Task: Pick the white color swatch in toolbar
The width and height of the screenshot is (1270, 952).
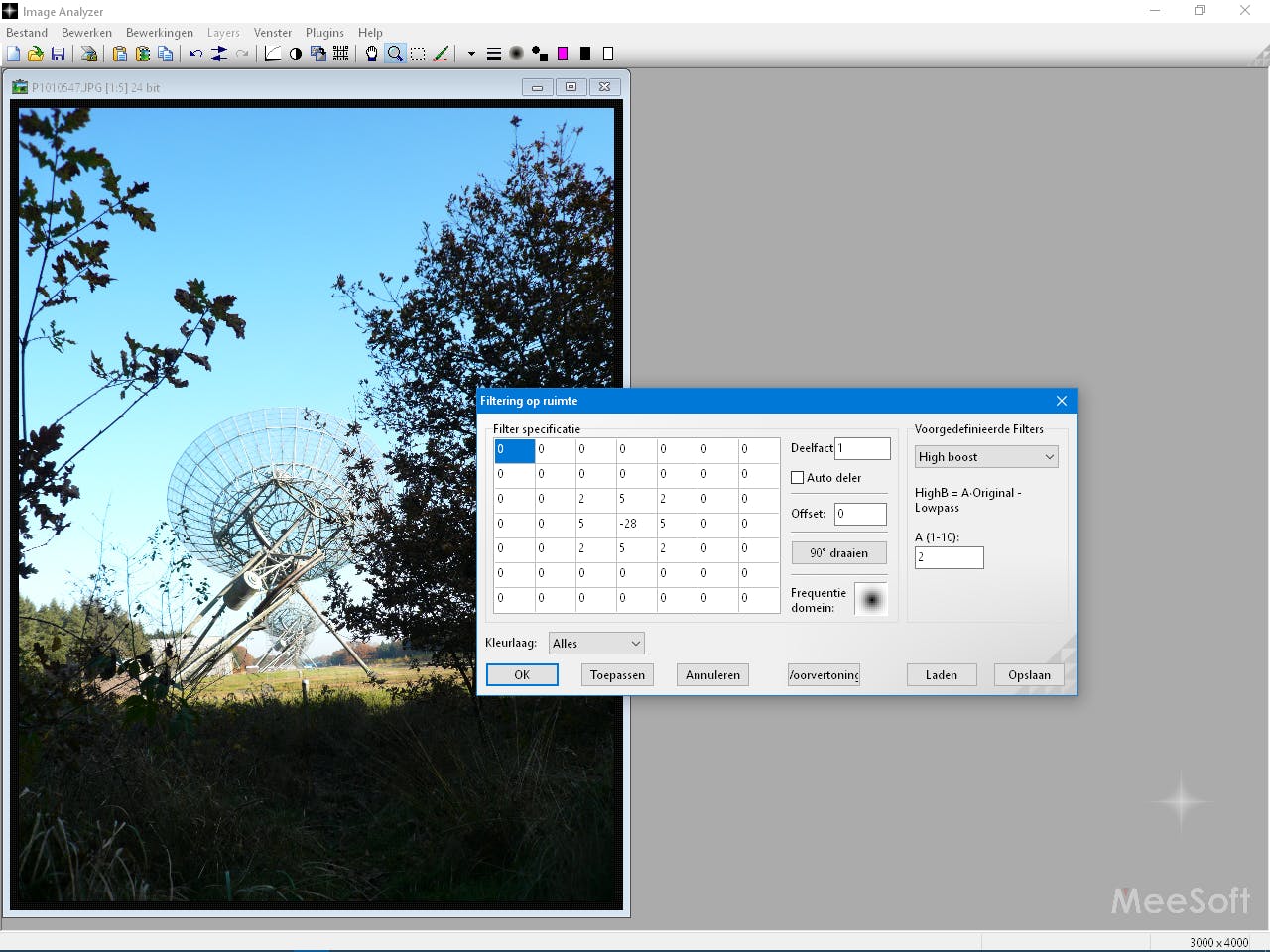Action: tap(608, 54)
